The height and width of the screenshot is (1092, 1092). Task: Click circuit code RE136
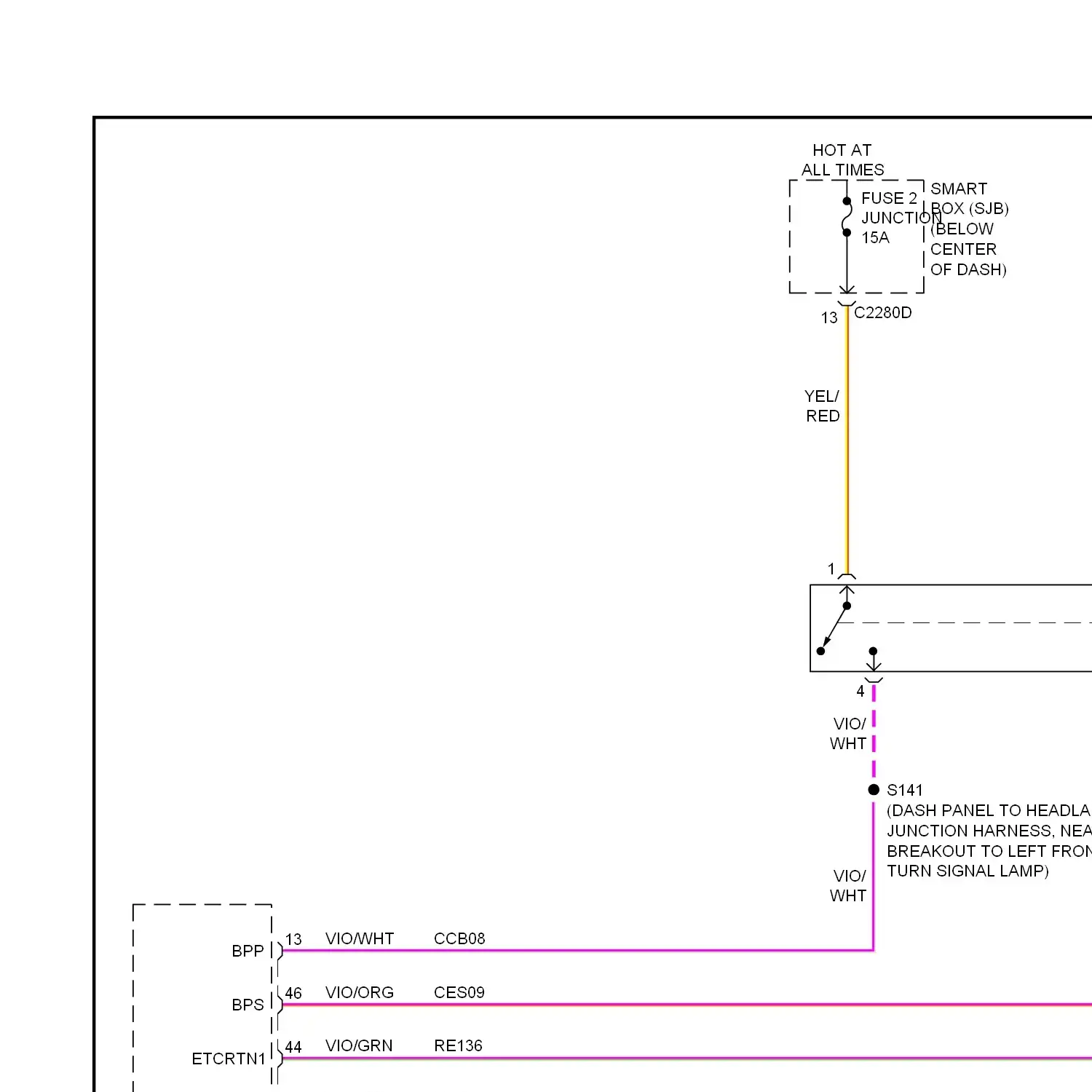click(x=459, y=1045)
